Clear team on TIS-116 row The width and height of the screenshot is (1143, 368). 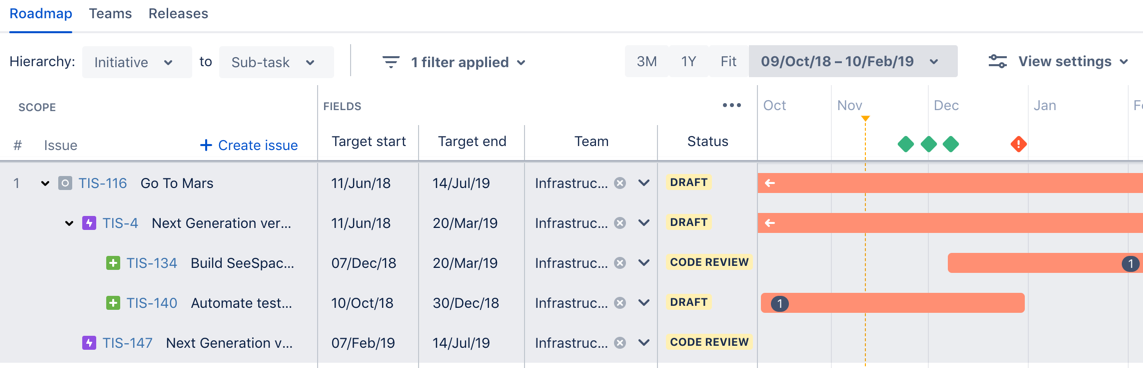(x=620, y=184)
